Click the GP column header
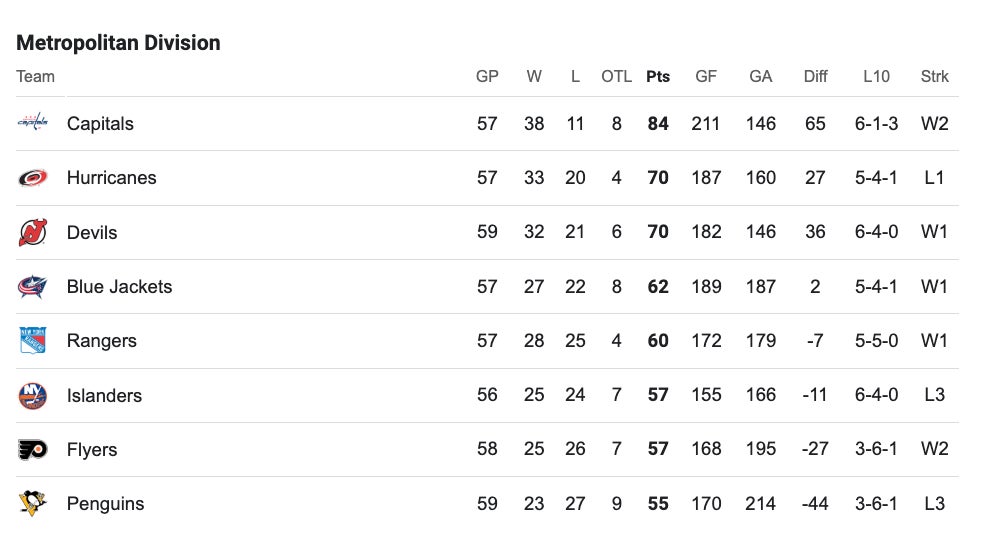The image size is (984, 560). (487, 76)
